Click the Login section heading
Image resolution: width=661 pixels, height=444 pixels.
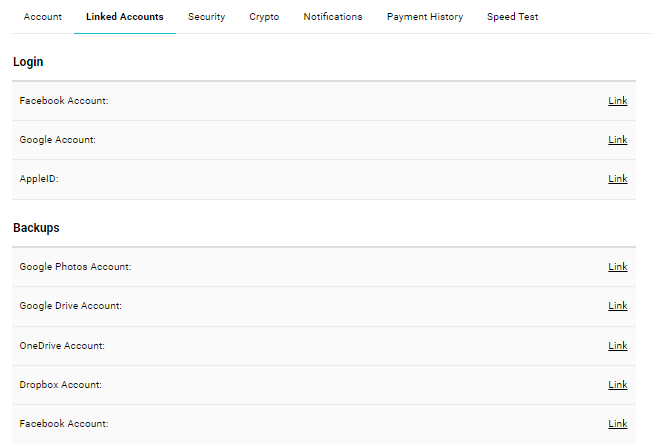tap(28, 62)
